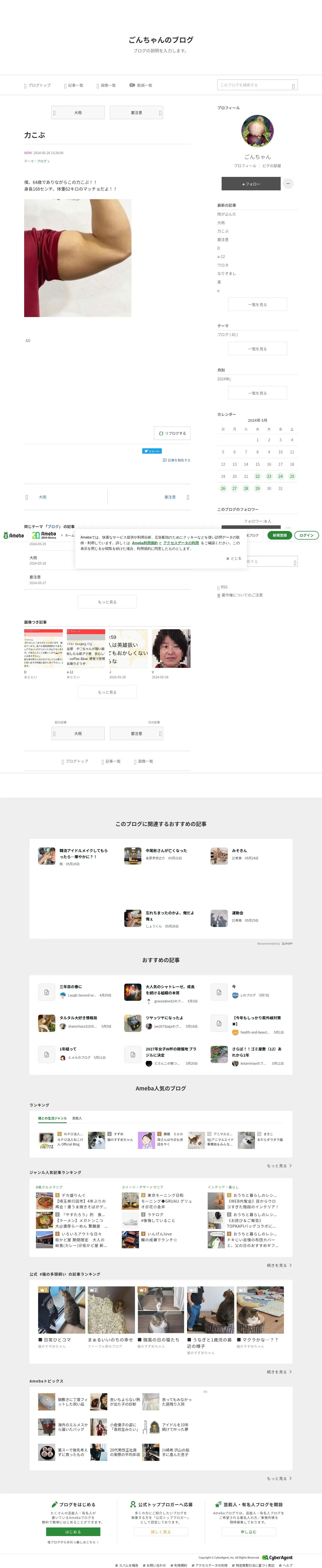Select calendar date 28 in 2024年5月
The height and width of the screenshot is (1568, 322).
click(x=246, y=488)
